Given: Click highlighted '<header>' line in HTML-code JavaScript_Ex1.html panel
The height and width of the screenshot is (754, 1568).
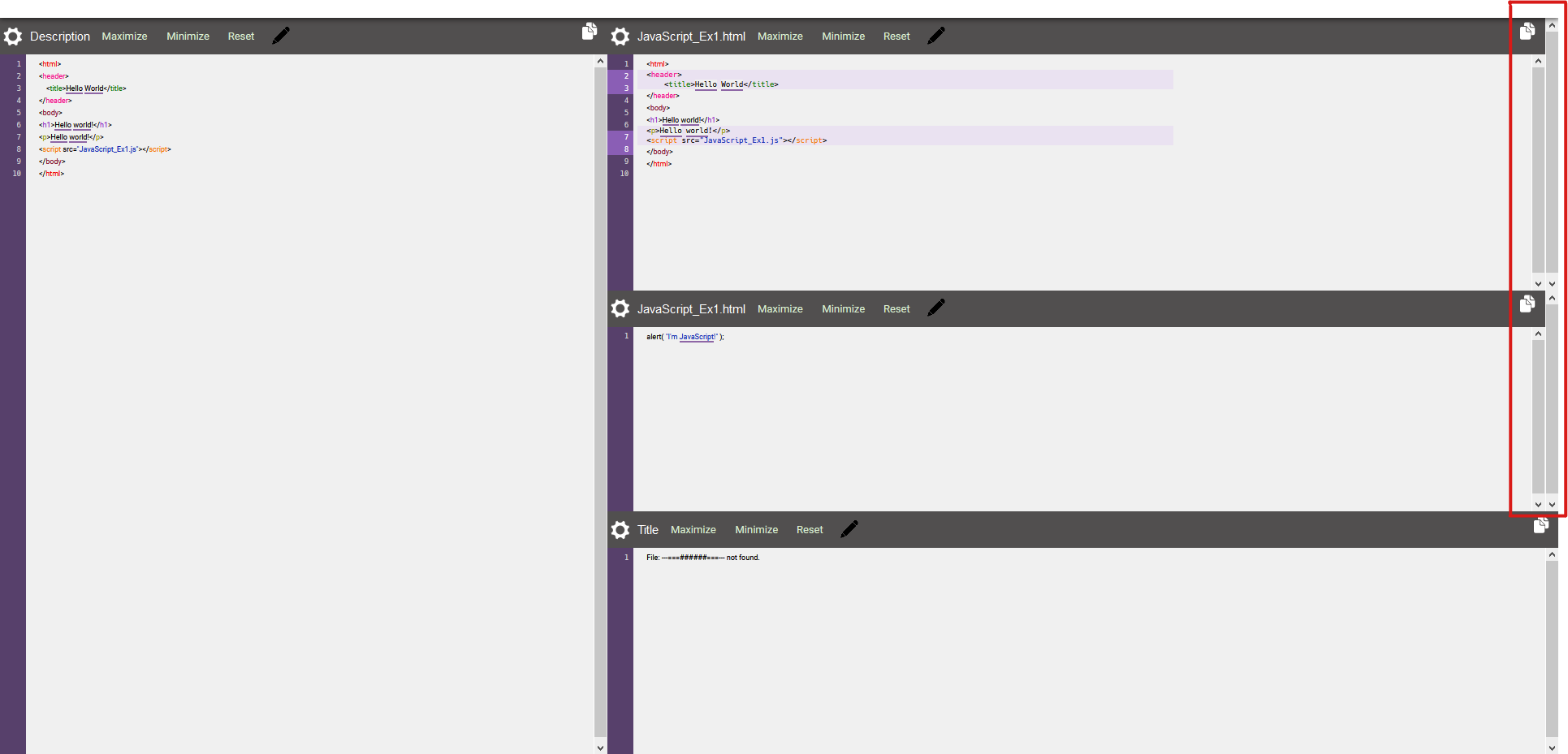Looking at the screenshot, I should 664,75.
